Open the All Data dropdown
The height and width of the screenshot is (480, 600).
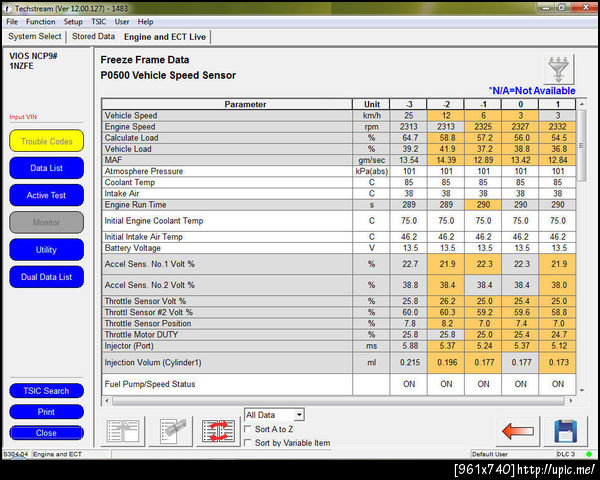274,415
